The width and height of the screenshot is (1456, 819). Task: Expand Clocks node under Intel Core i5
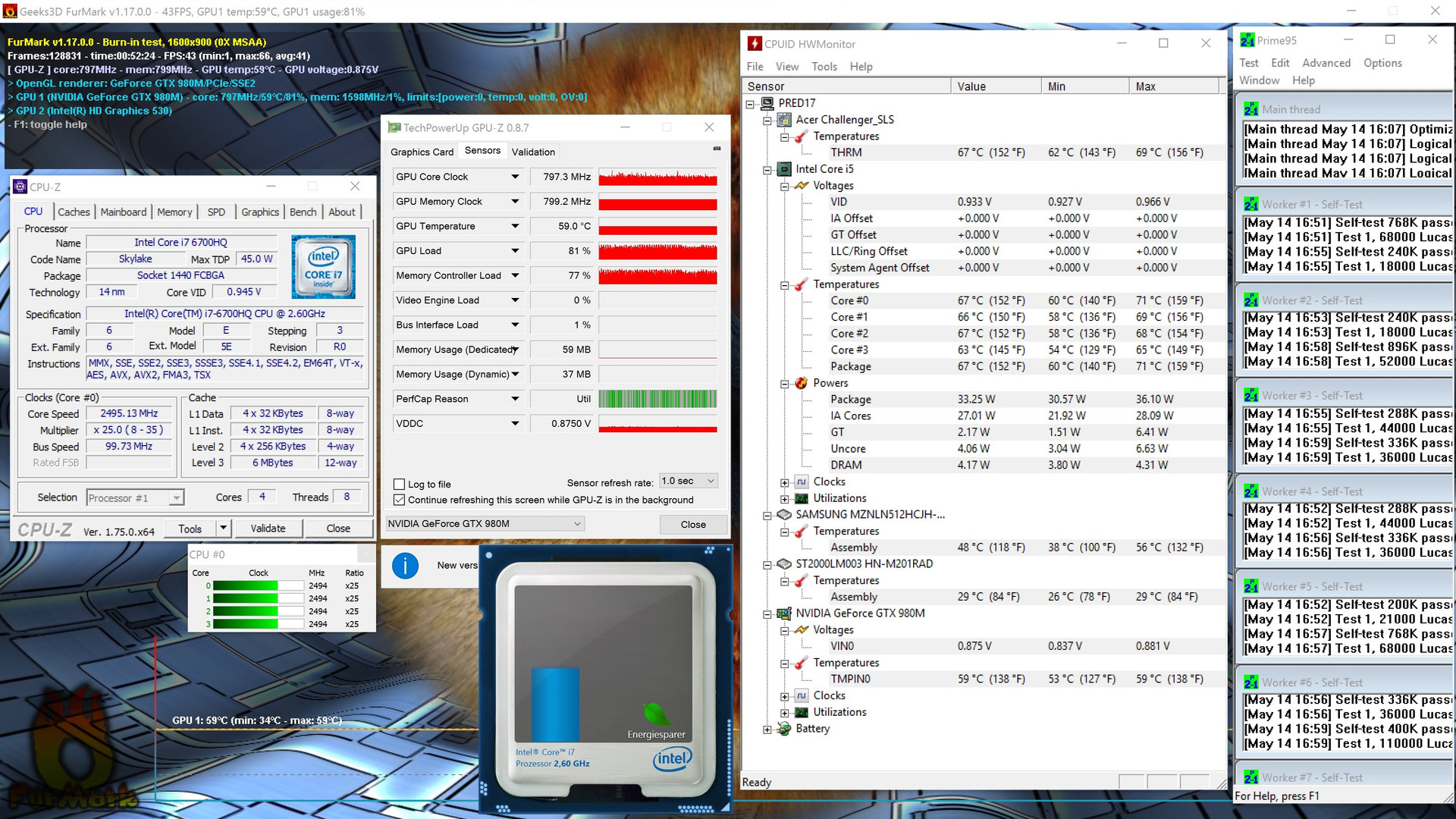pos(785,483)
